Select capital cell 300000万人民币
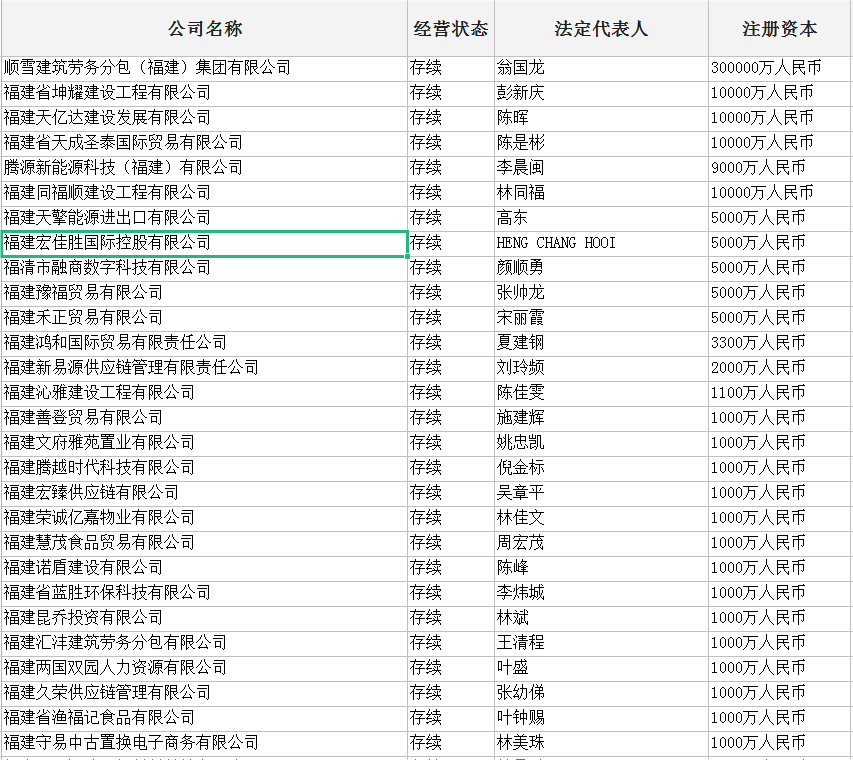The width and height of the screenshot is (853, 760). (780, 68)
